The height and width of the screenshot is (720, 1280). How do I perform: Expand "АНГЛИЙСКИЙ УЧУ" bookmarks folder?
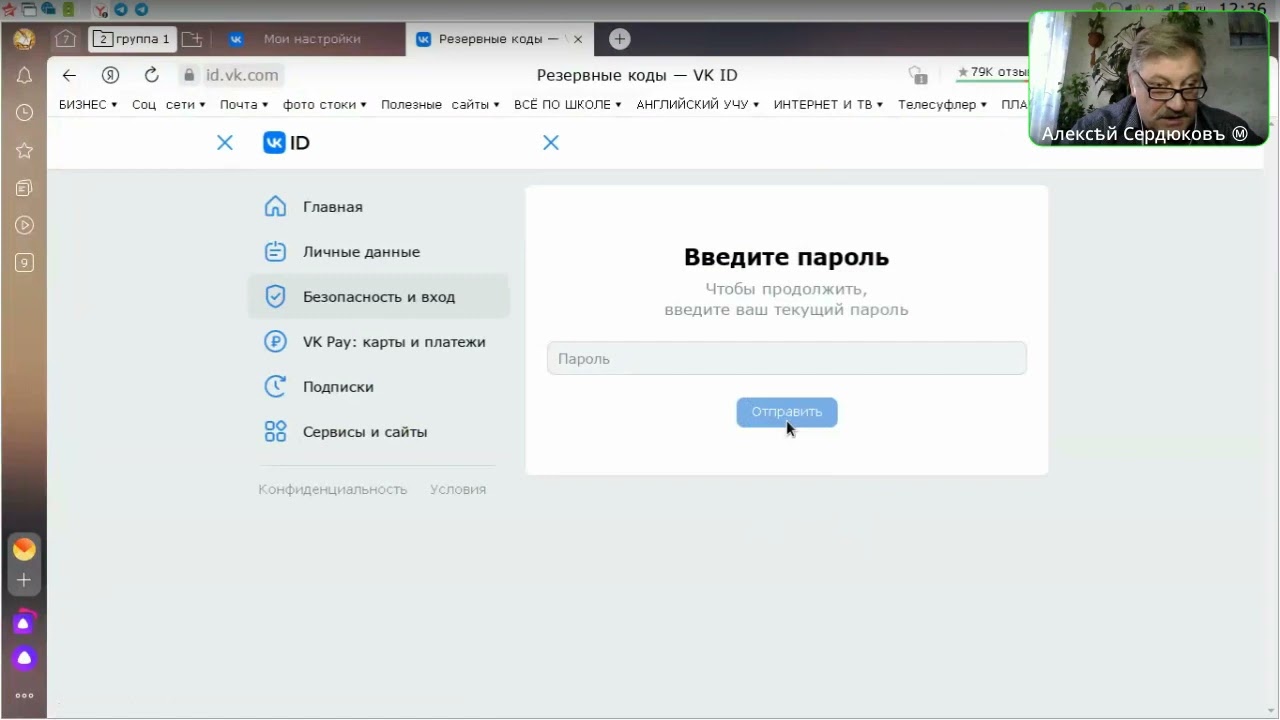tap(698, 104)
